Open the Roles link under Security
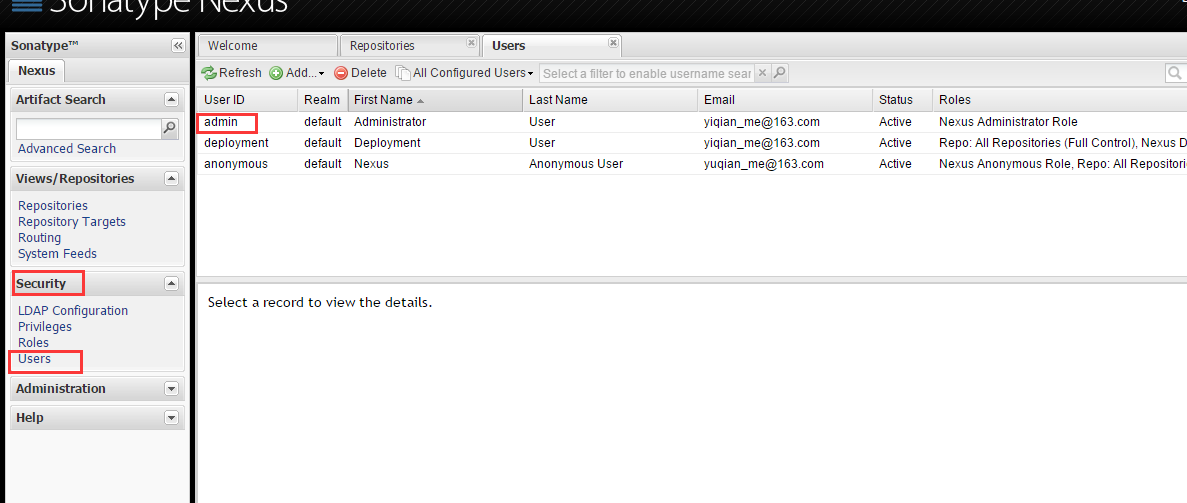Image resolution: width=1187 pixels, height=503 pixels. [x=34, y=343]
